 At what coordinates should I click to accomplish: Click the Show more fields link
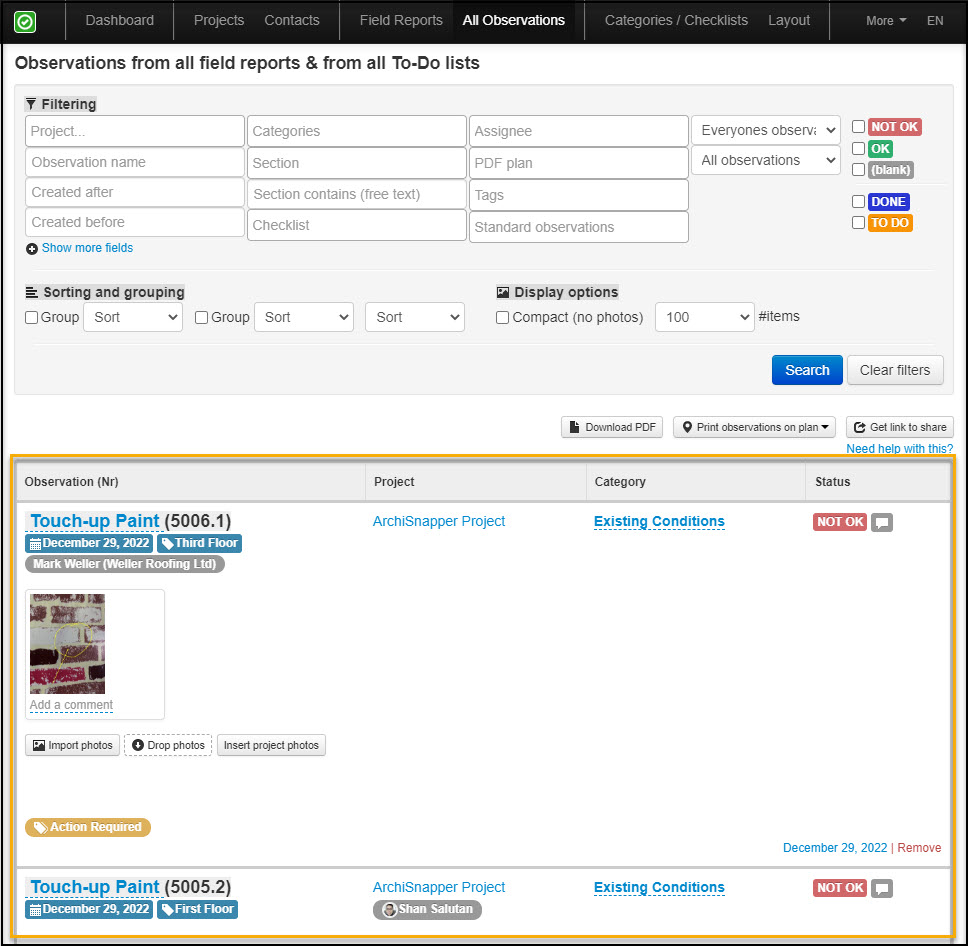(x=87, y=248)
